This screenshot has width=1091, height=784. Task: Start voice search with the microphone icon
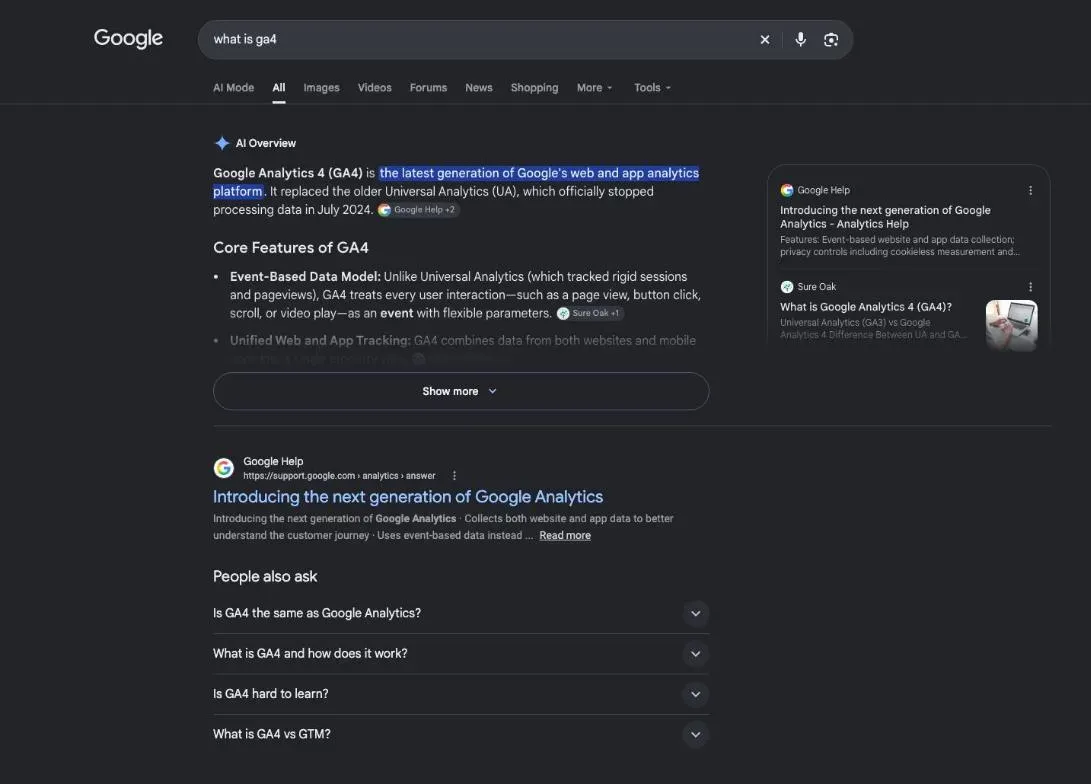801,40
